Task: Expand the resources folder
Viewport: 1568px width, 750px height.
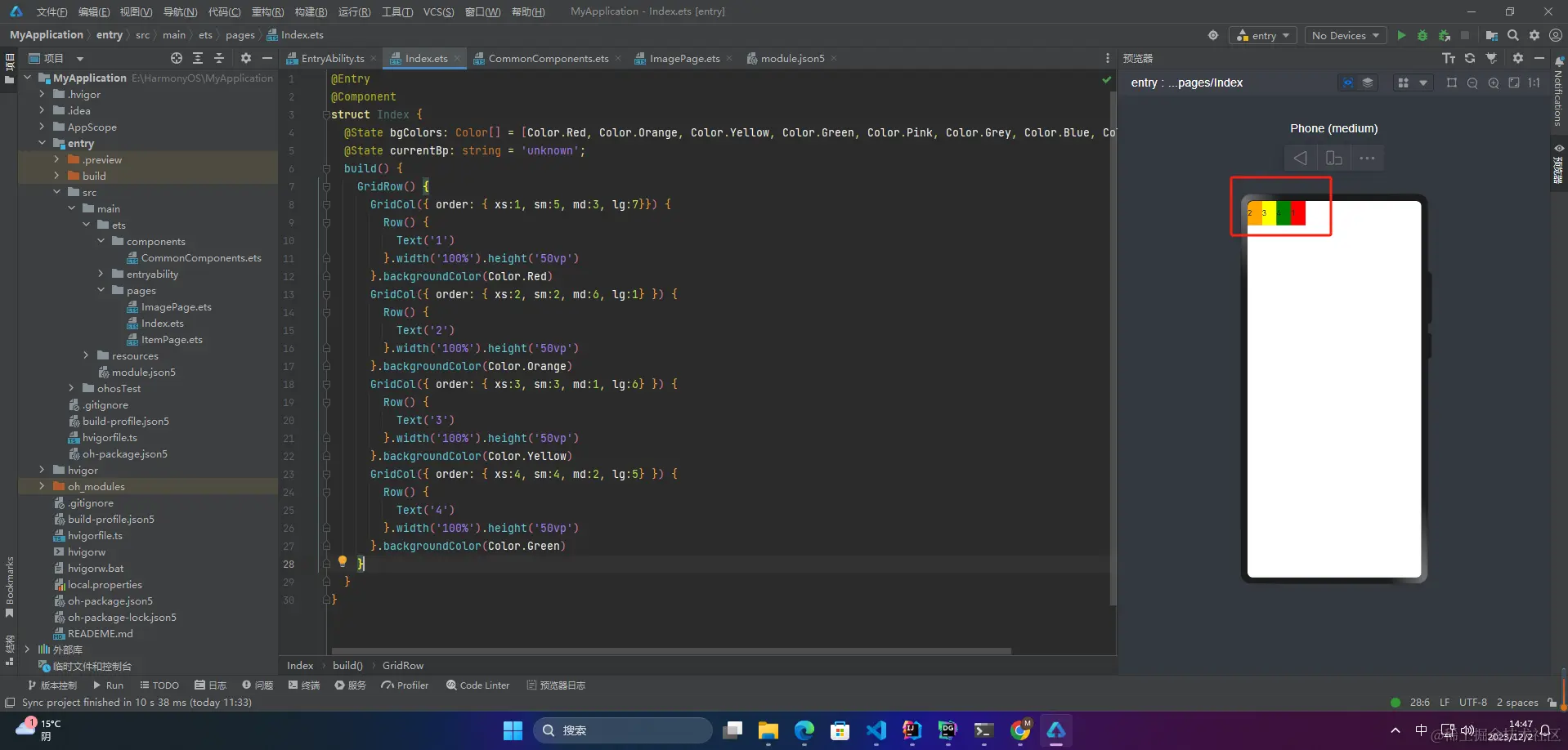Action: [x=86, y=355]
